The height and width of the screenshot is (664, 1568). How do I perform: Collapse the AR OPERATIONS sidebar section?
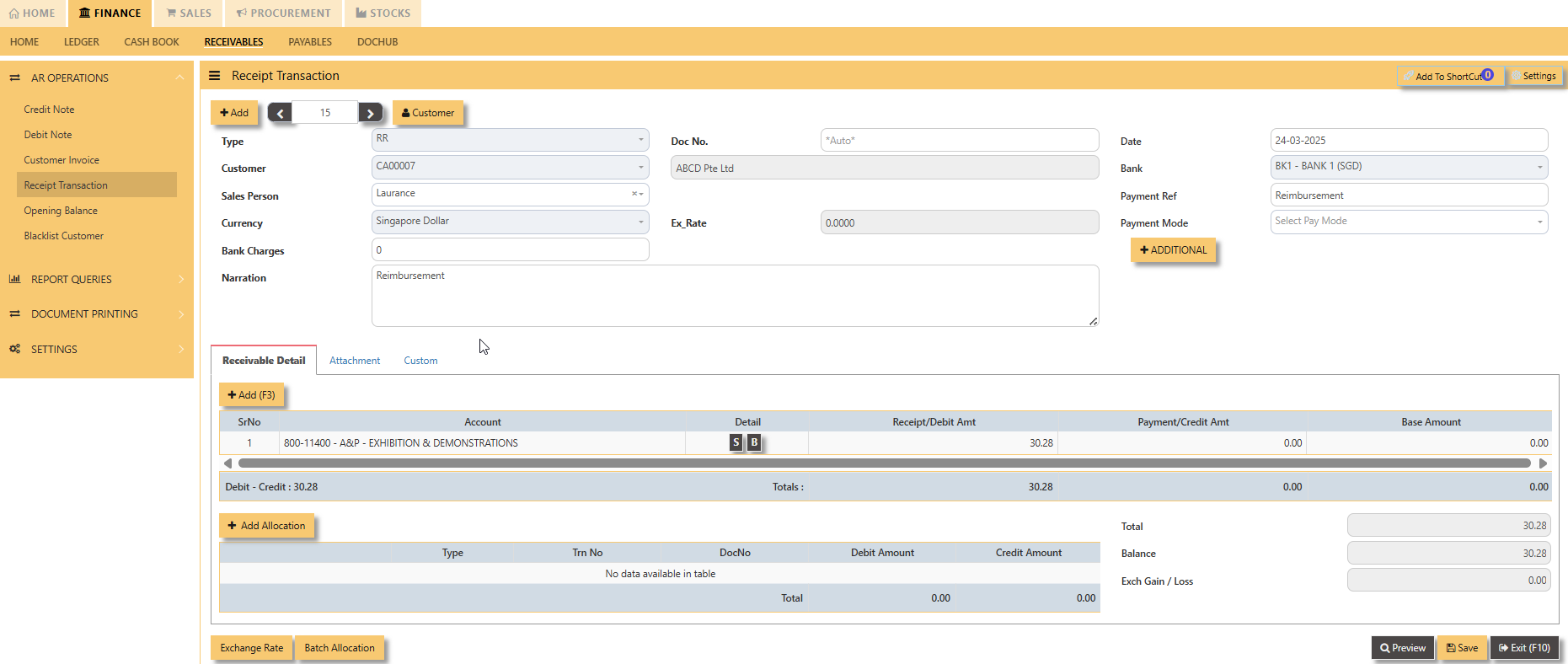[x=97, y=78]
